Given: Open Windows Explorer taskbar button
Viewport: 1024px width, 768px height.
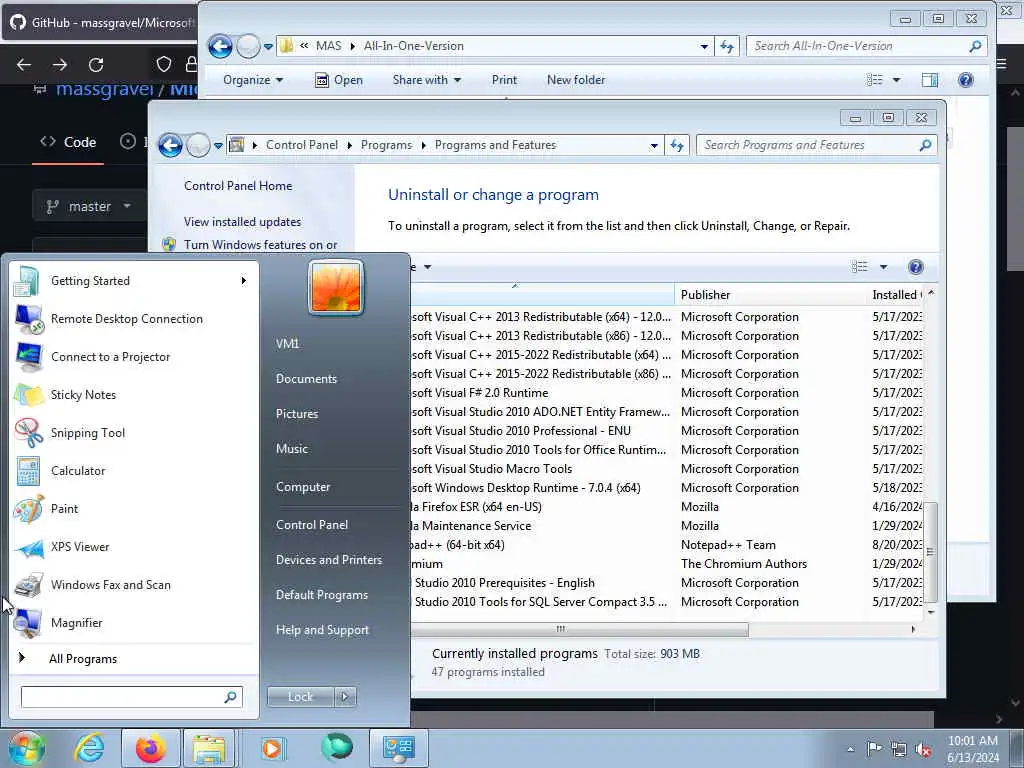Looking at the screenshot, I should [208, 748].
